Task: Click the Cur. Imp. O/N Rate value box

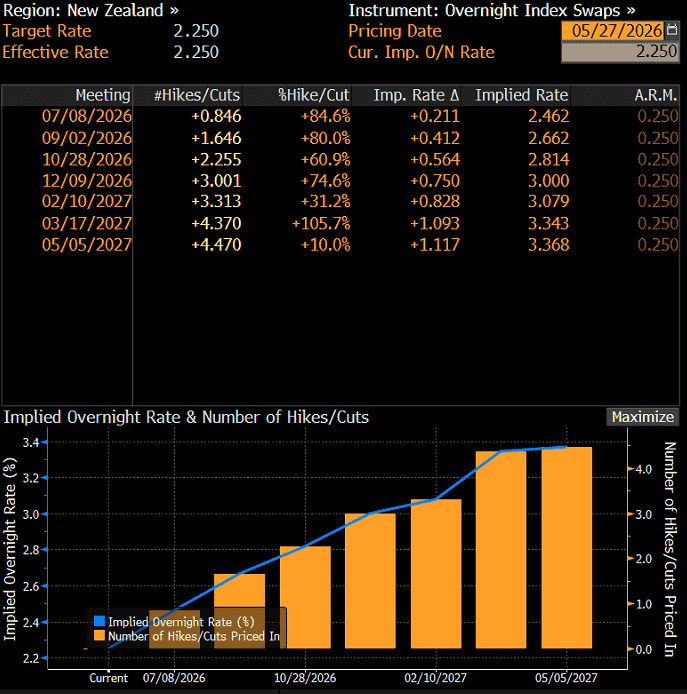Action: pyautogui.click(x=620, y=52)
